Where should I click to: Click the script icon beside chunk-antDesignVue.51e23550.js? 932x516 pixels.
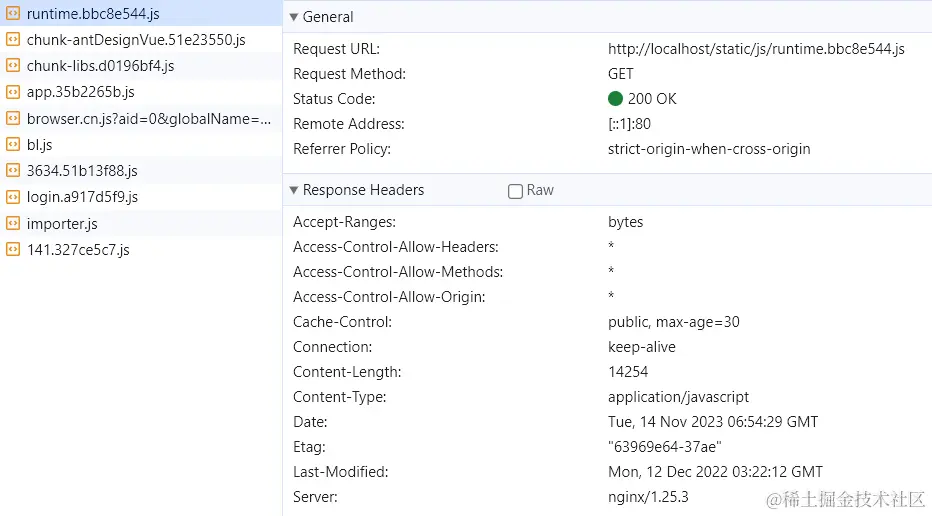(x=12, y=39)
